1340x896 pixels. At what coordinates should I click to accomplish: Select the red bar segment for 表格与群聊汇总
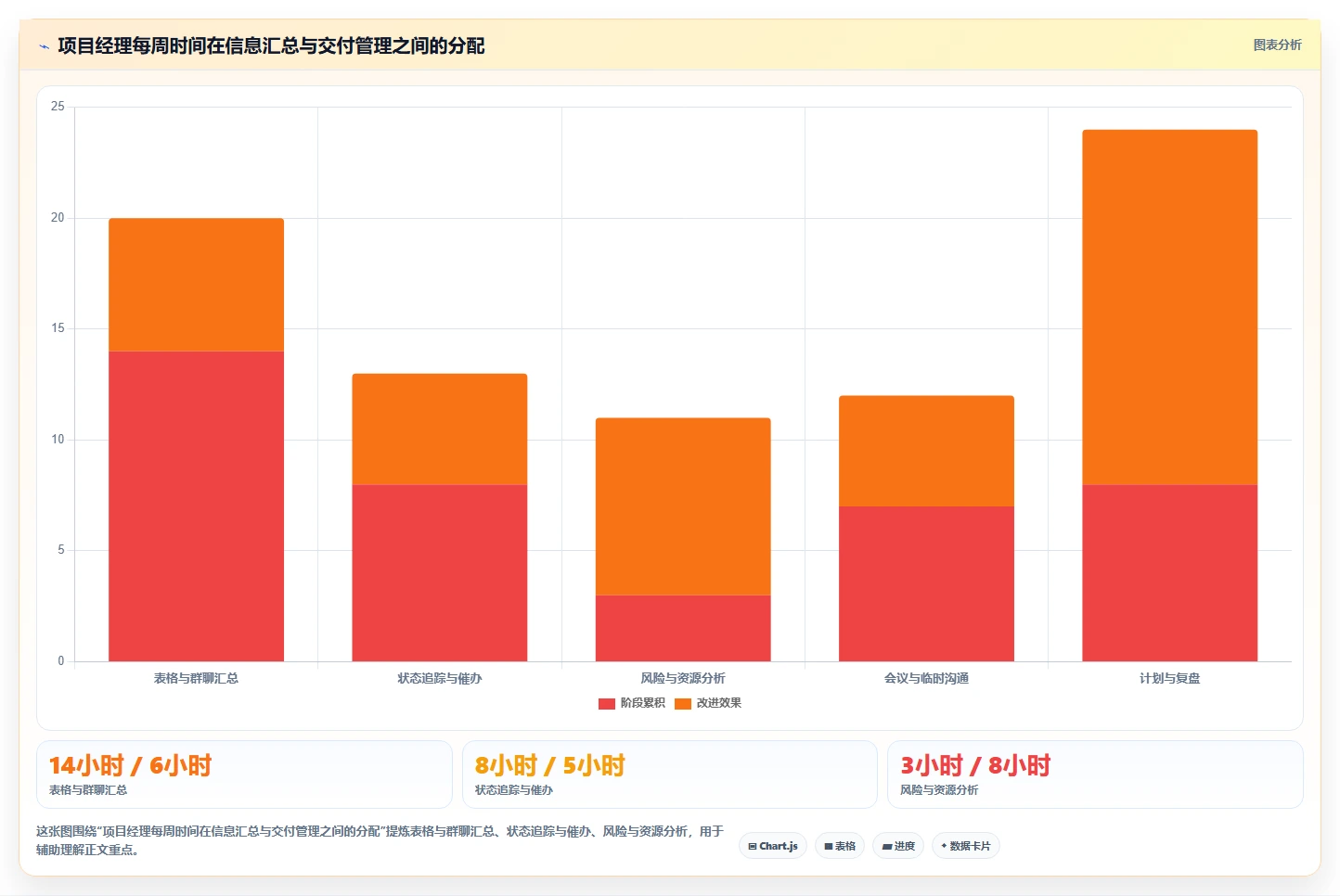pyautogui.click(x=196, y=506)
